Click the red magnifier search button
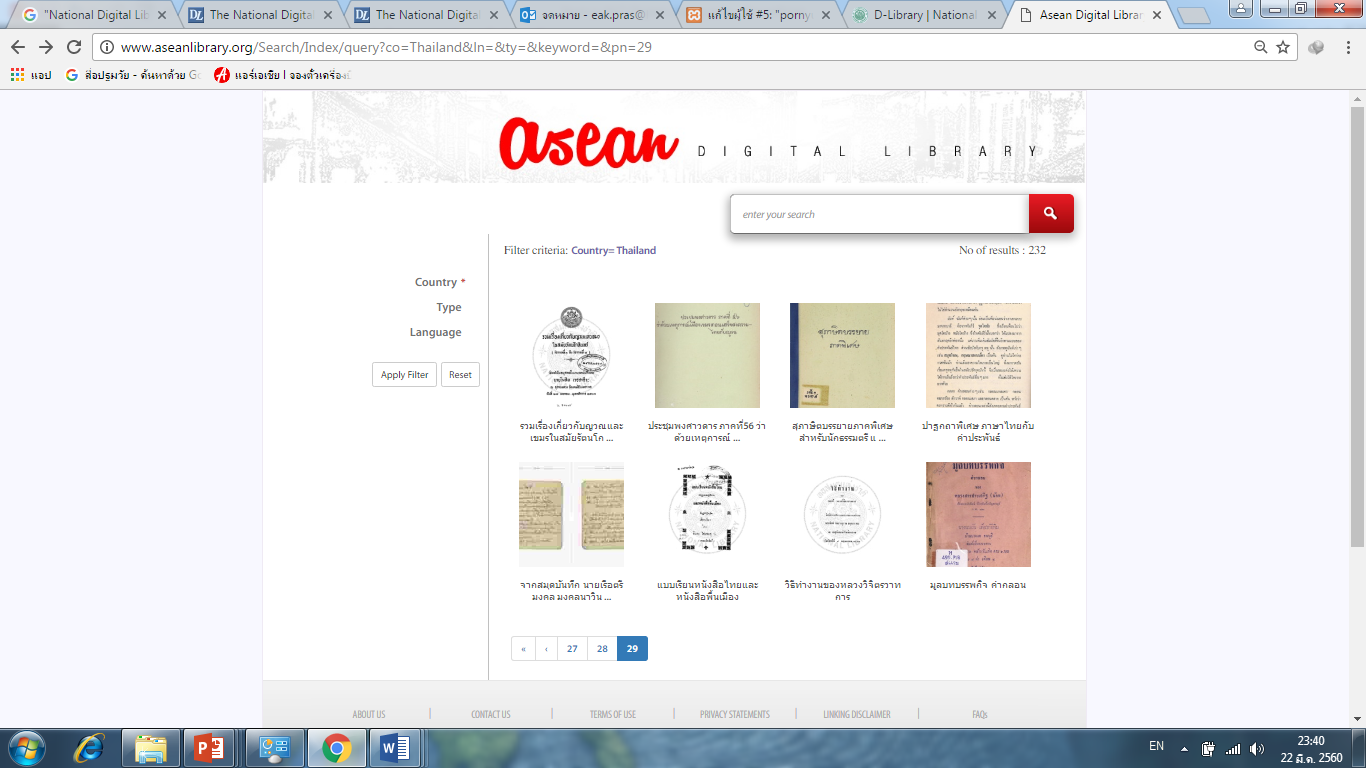Screen dimensions: 1366x768 (1050, 213)
